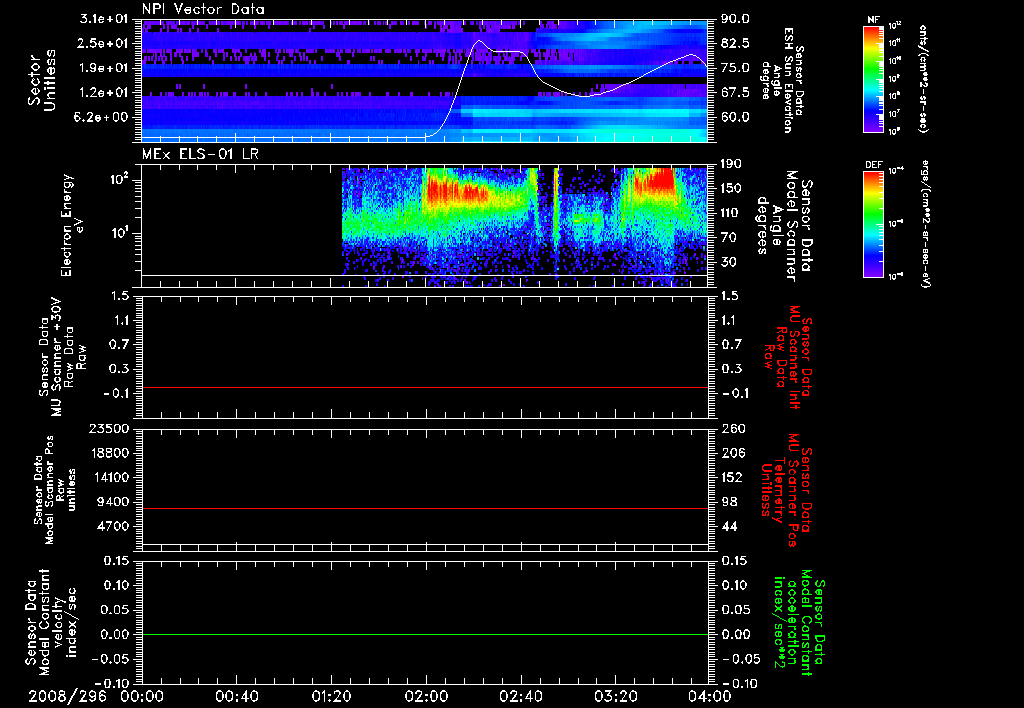Click the '152' telemetry tick value
The height and width of the screenshot is (708, 1024).
(x=732, y=477)
